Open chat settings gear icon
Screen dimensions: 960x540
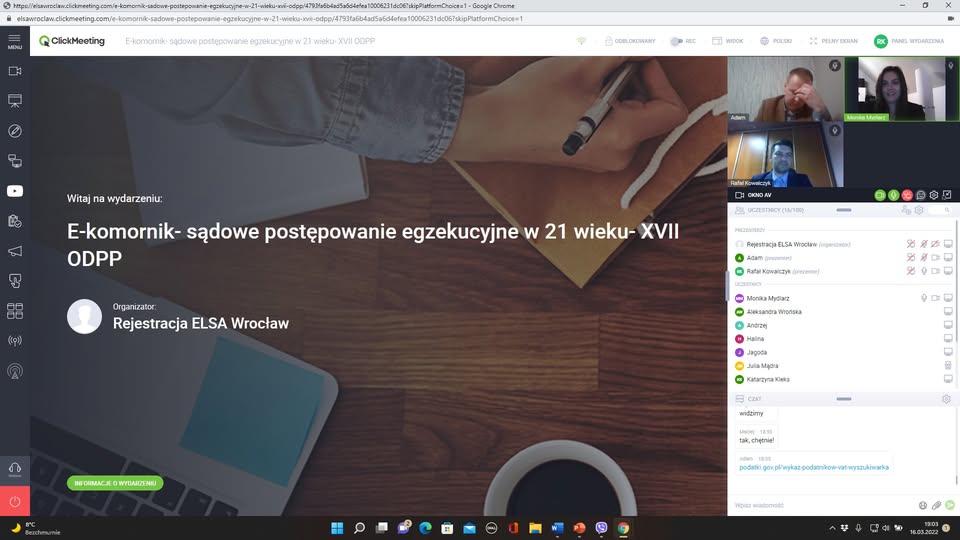tap(947, 399)
